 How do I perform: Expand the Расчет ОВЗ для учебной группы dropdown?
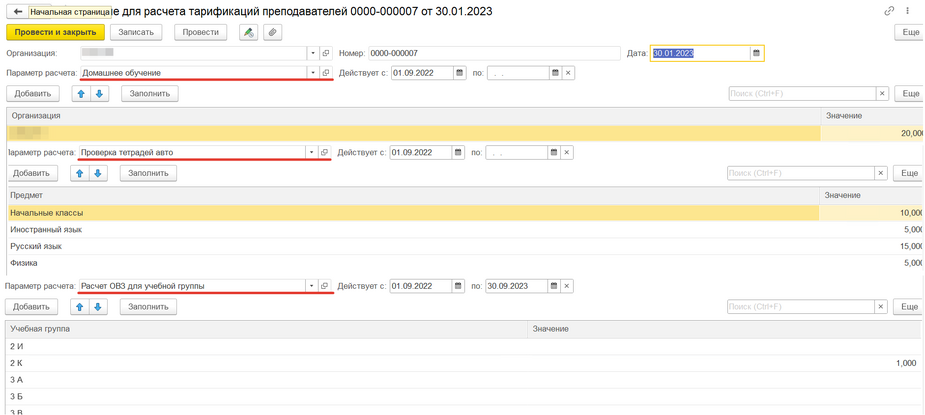click(x=311, y=286)
